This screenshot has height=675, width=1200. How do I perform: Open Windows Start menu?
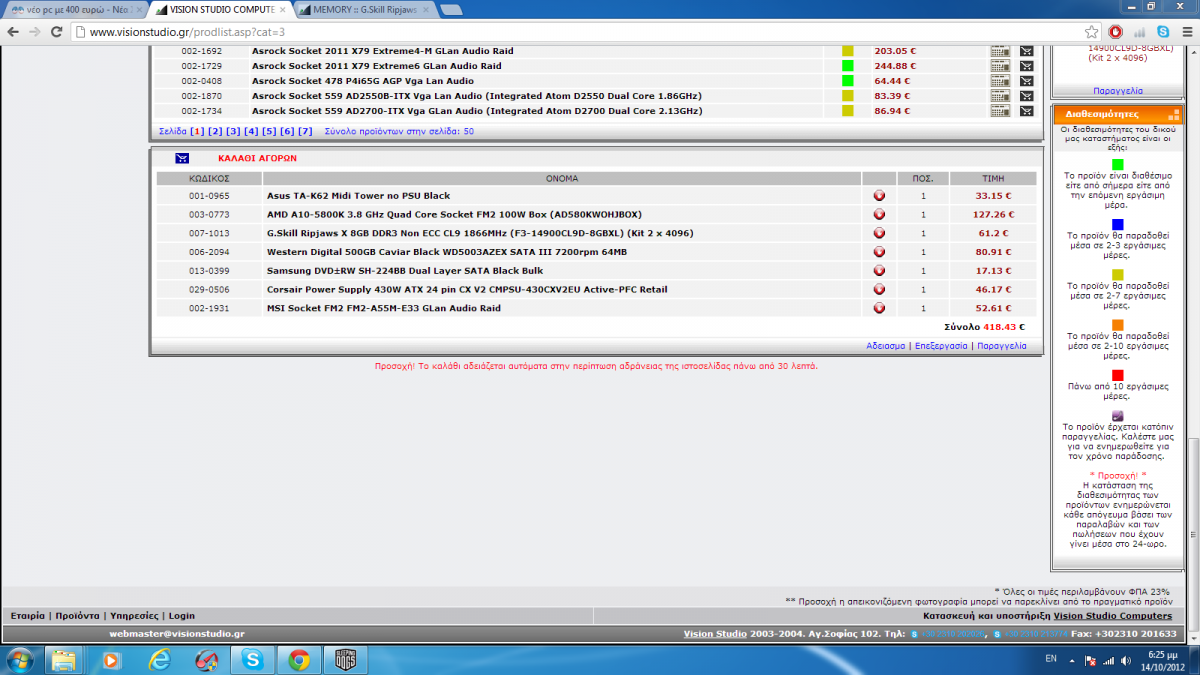tap(20, 659)
